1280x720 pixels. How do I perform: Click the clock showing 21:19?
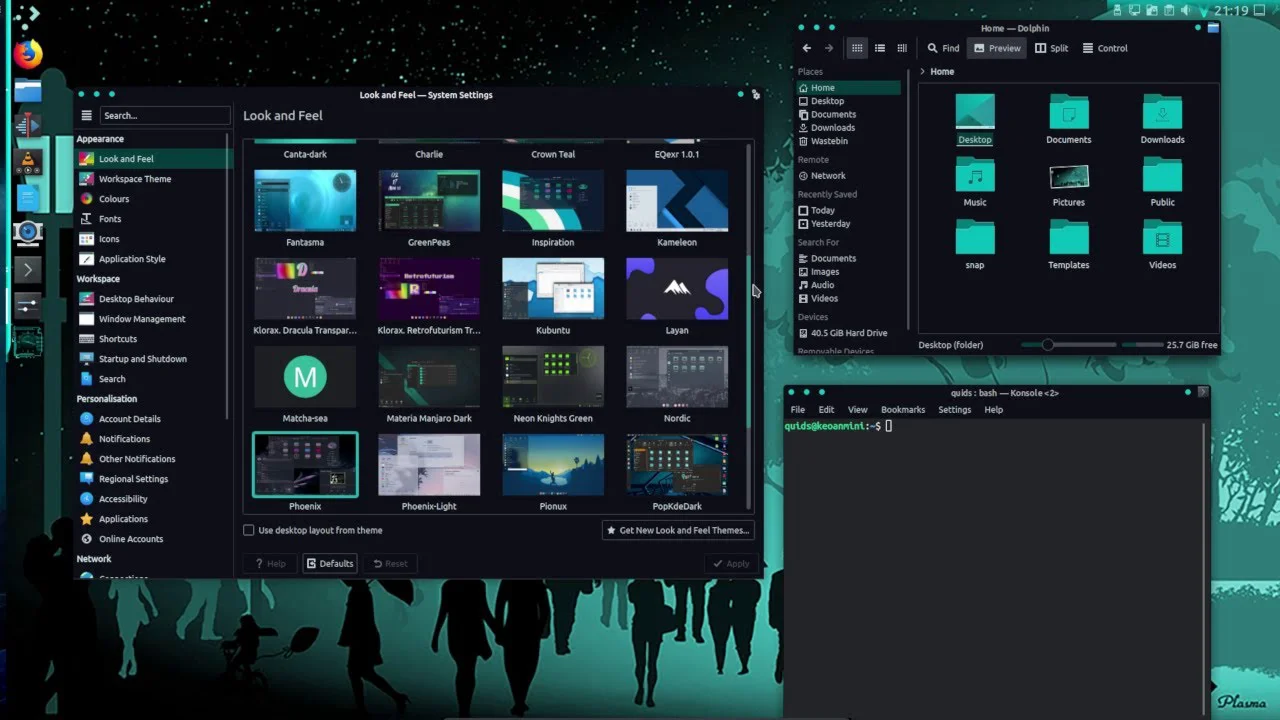(x=1232, y=11)
